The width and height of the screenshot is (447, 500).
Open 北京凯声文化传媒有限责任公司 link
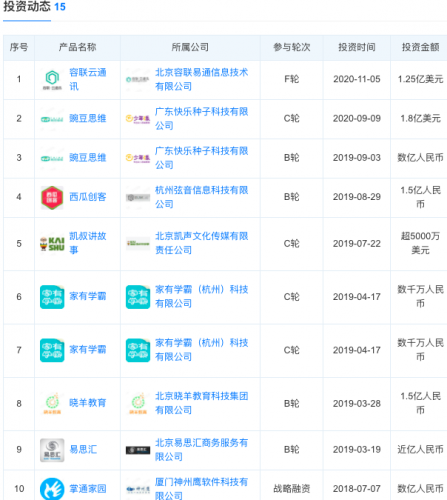[x=201, y=243]
